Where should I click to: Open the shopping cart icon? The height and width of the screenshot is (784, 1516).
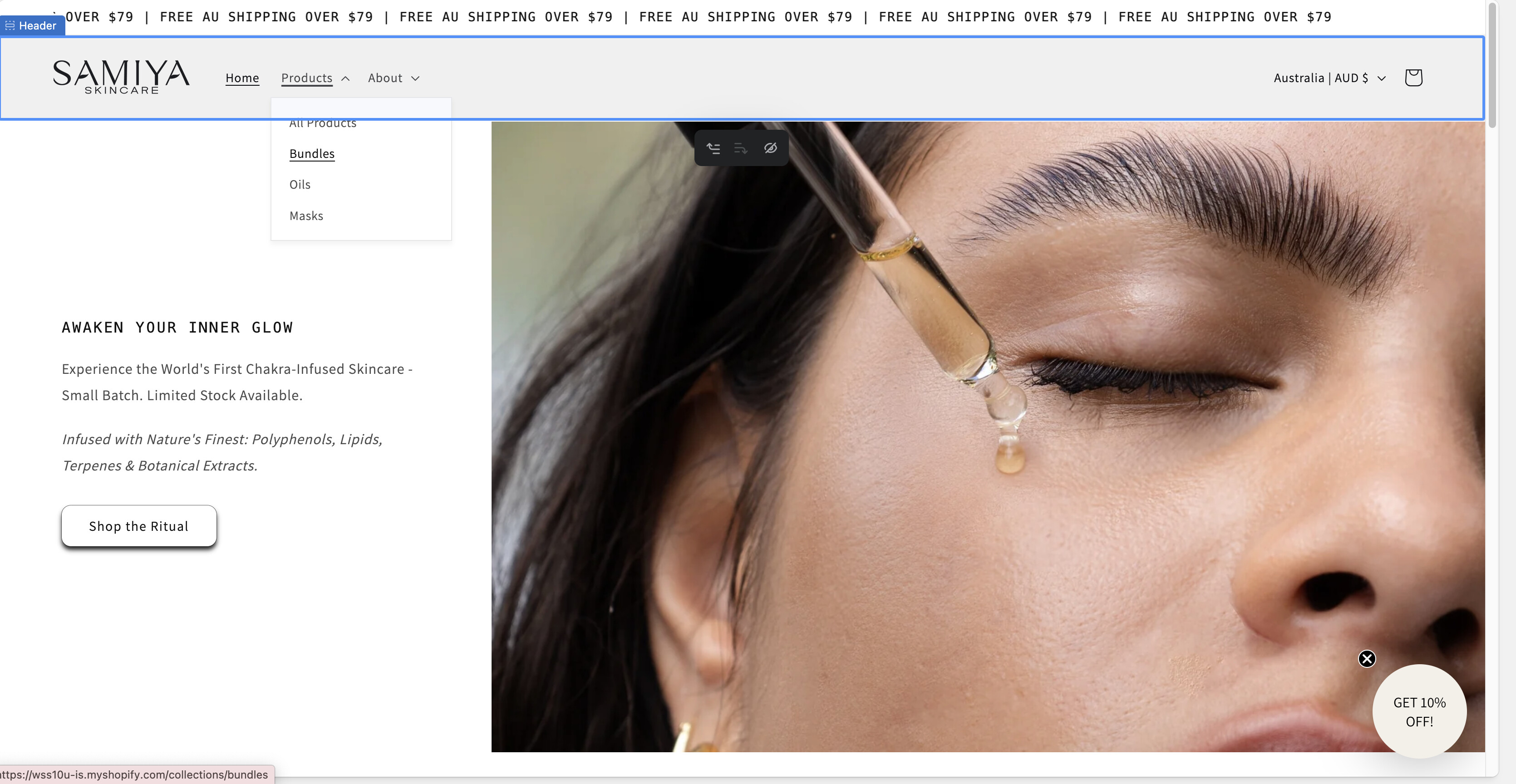[1413, 78]
